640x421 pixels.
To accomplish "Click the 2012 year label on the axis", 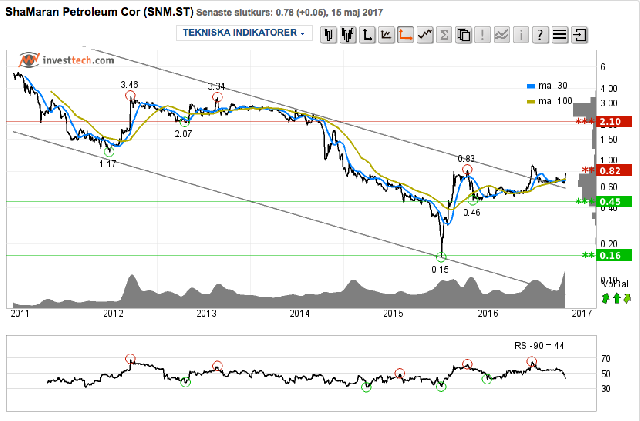I will pos(113,314).
